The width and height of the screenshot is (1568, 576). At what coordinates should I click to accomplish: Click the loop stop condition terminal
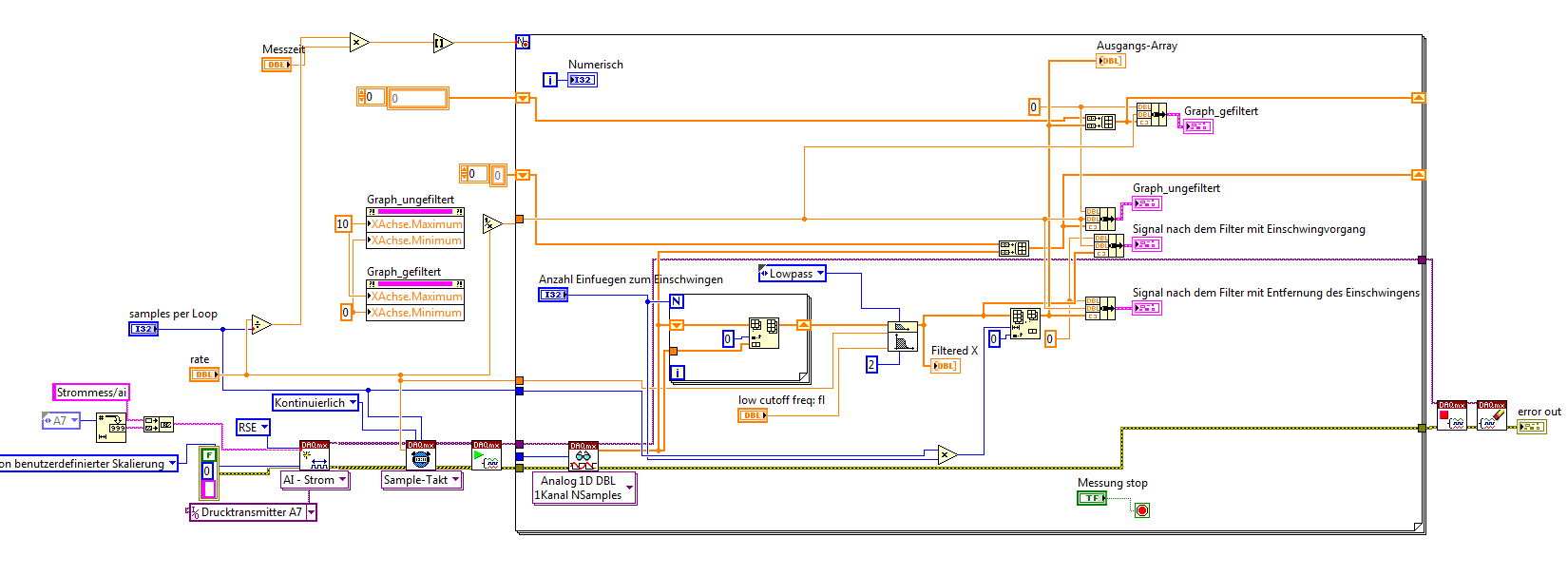(x=1142, y=510)
